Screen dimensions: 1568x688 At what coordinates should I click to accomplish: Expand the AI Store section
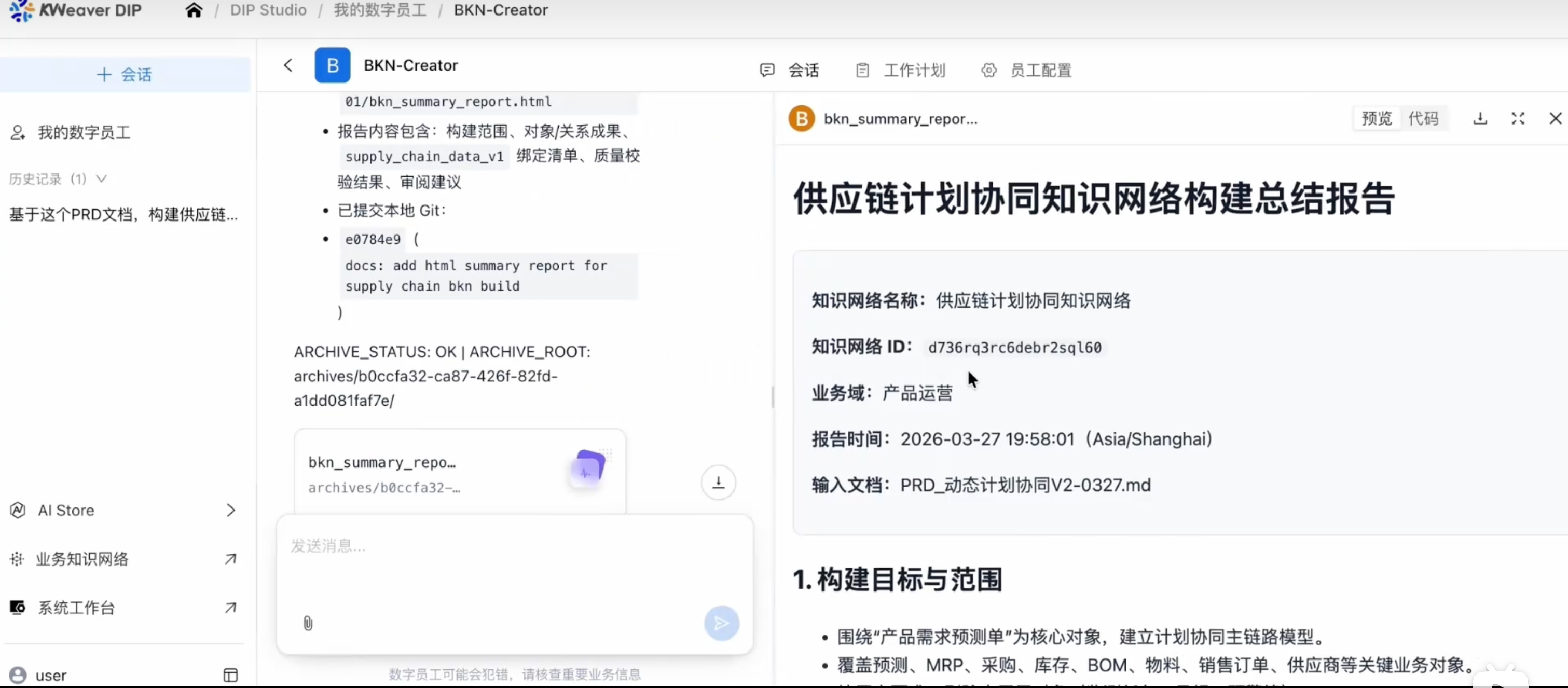230,510
